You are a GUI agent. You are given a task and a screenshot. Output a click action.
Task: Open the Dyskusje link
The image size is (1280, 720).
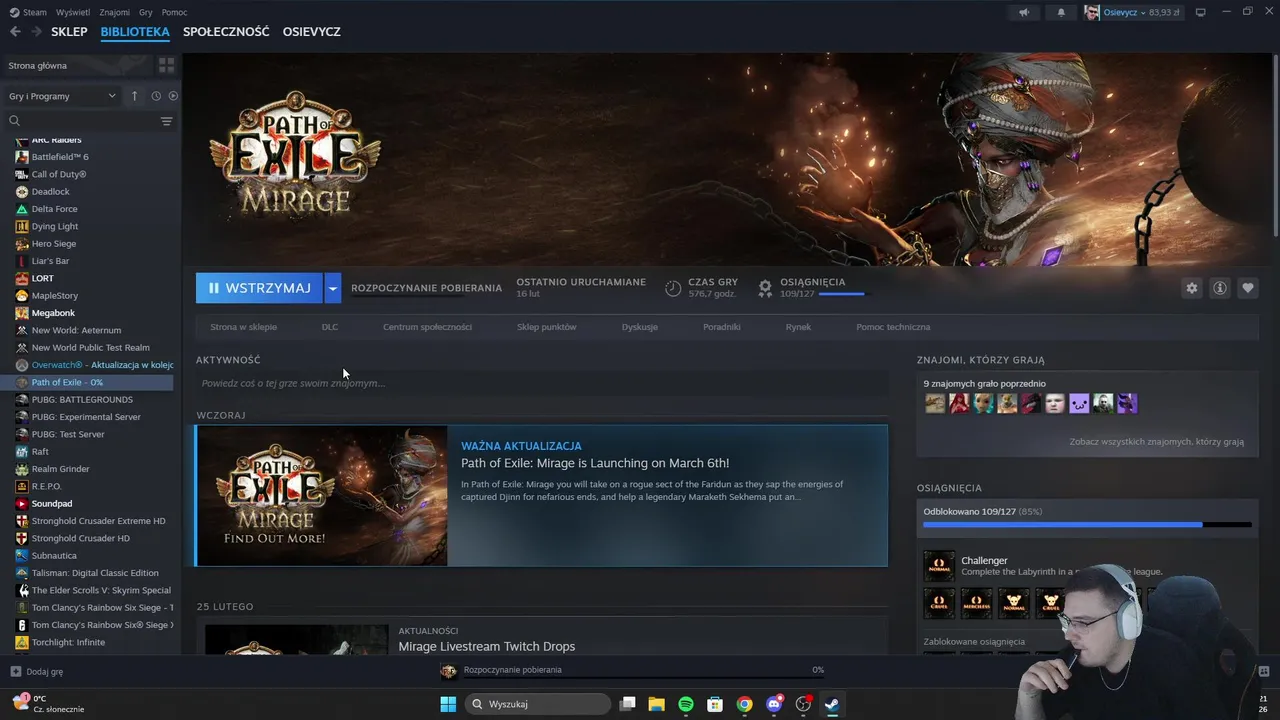pos(640,327)
